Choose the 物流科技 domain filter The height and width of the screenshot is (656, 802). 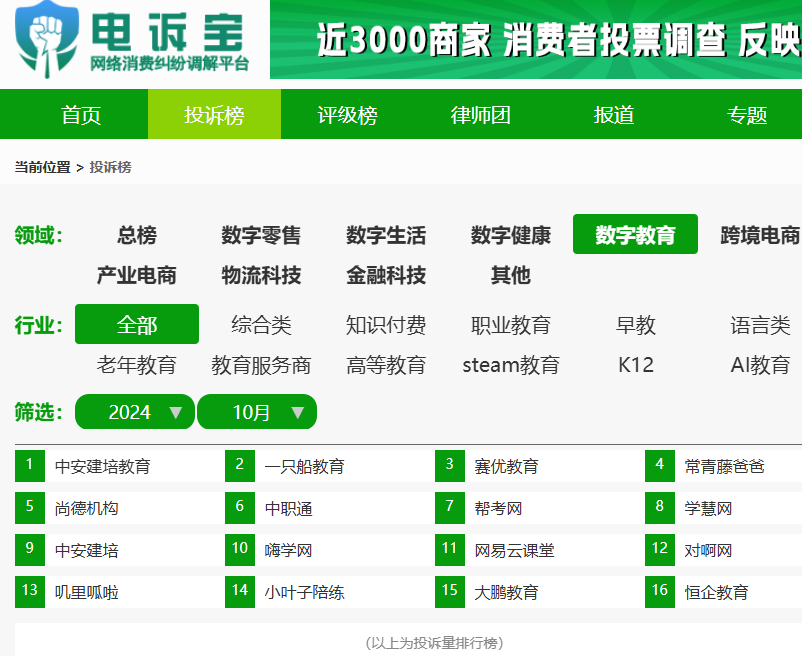(x=261, y=275)
